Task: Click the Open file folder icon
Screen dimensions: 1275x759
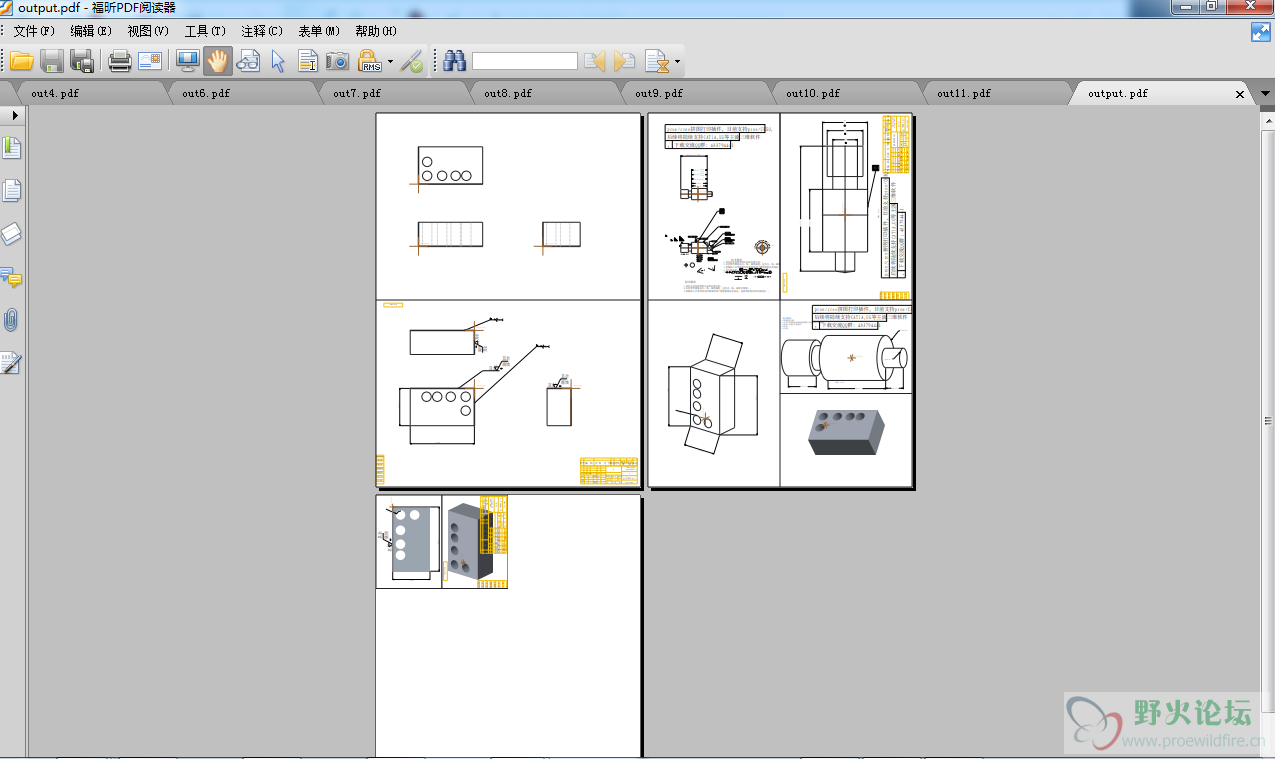Action: [22, 61]
